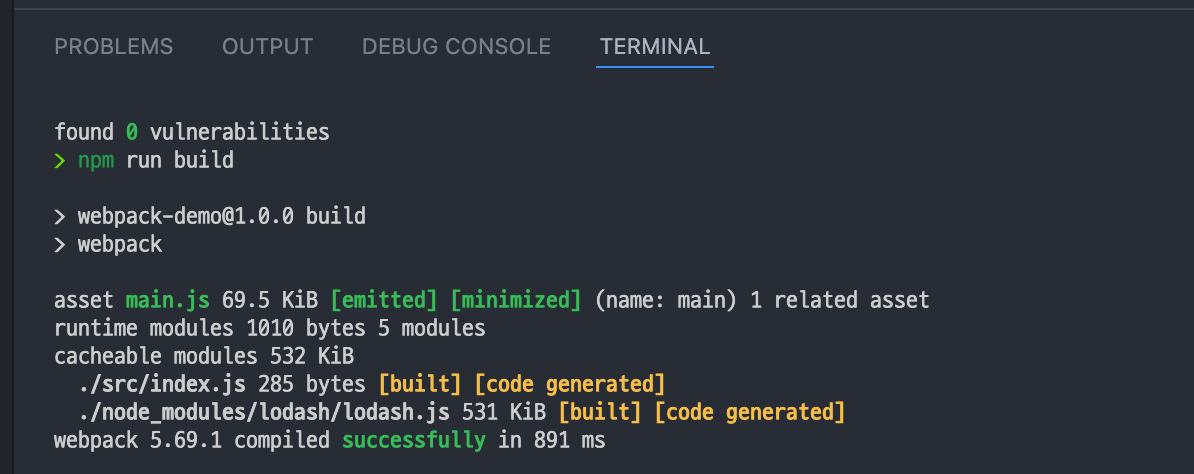Click the '[code generated]' label on lodash.js row

749,412
